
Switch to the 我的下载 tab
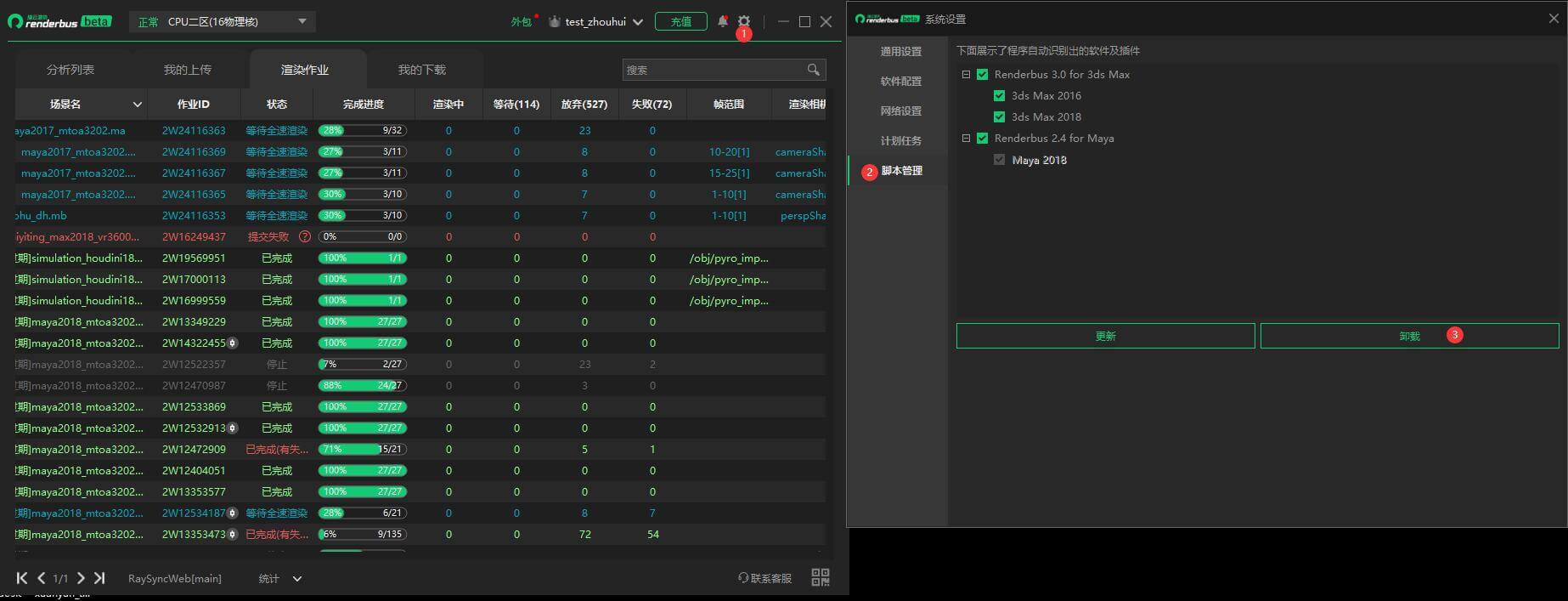[422, 70]
